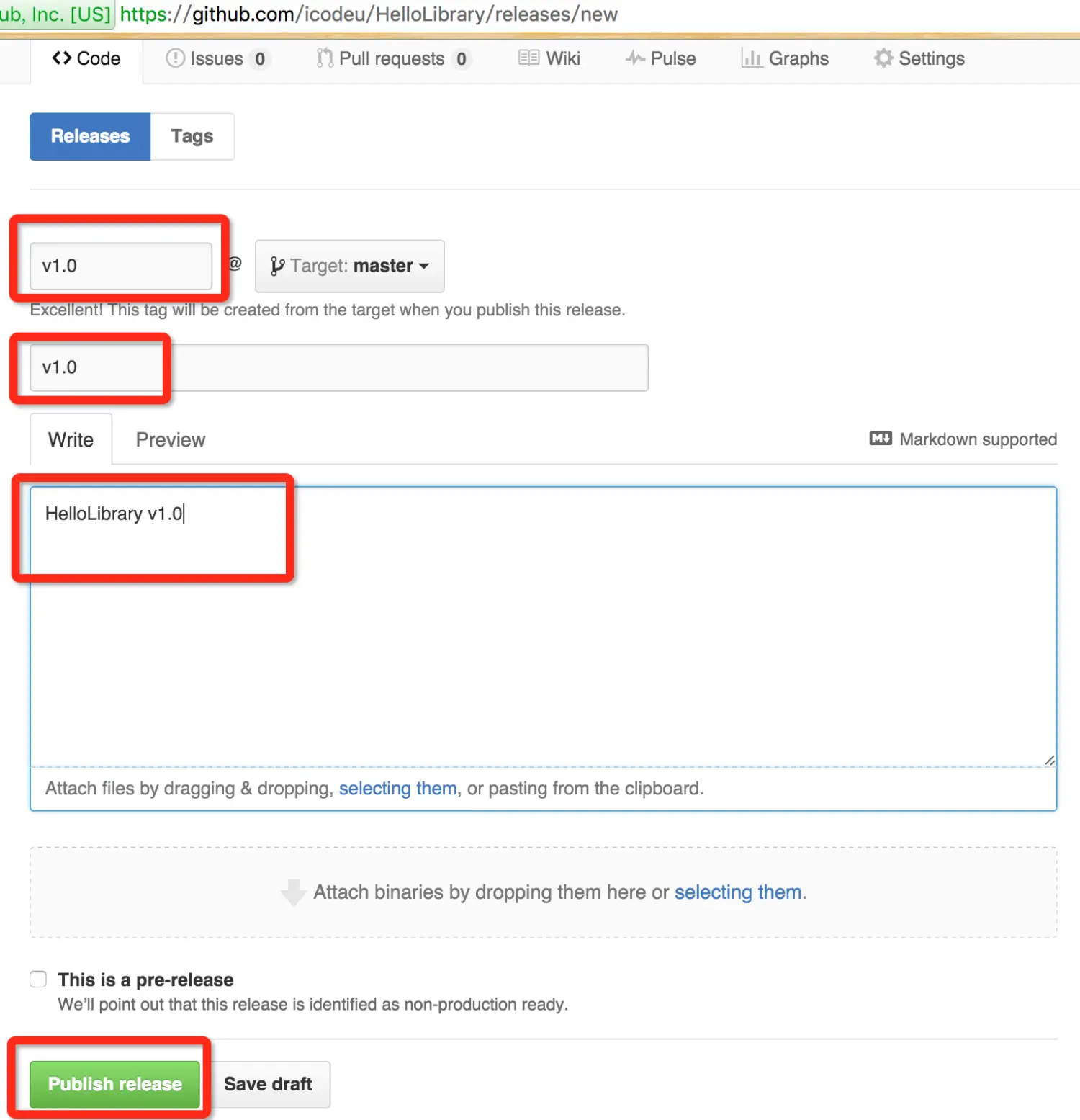Open the Issues tab
This screenshot has width=1080, height=1120.
pos(217,59)
